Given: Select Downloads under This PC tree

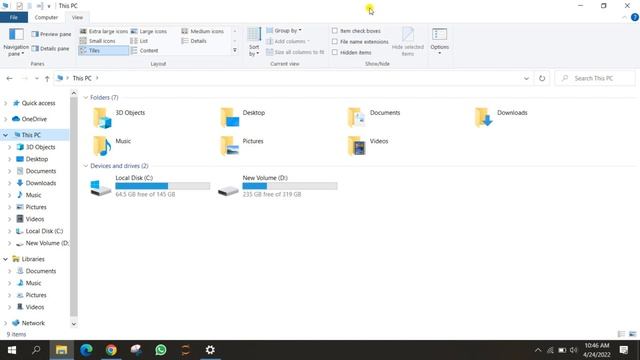Looking at the screenshot, I should click(40, 183).
